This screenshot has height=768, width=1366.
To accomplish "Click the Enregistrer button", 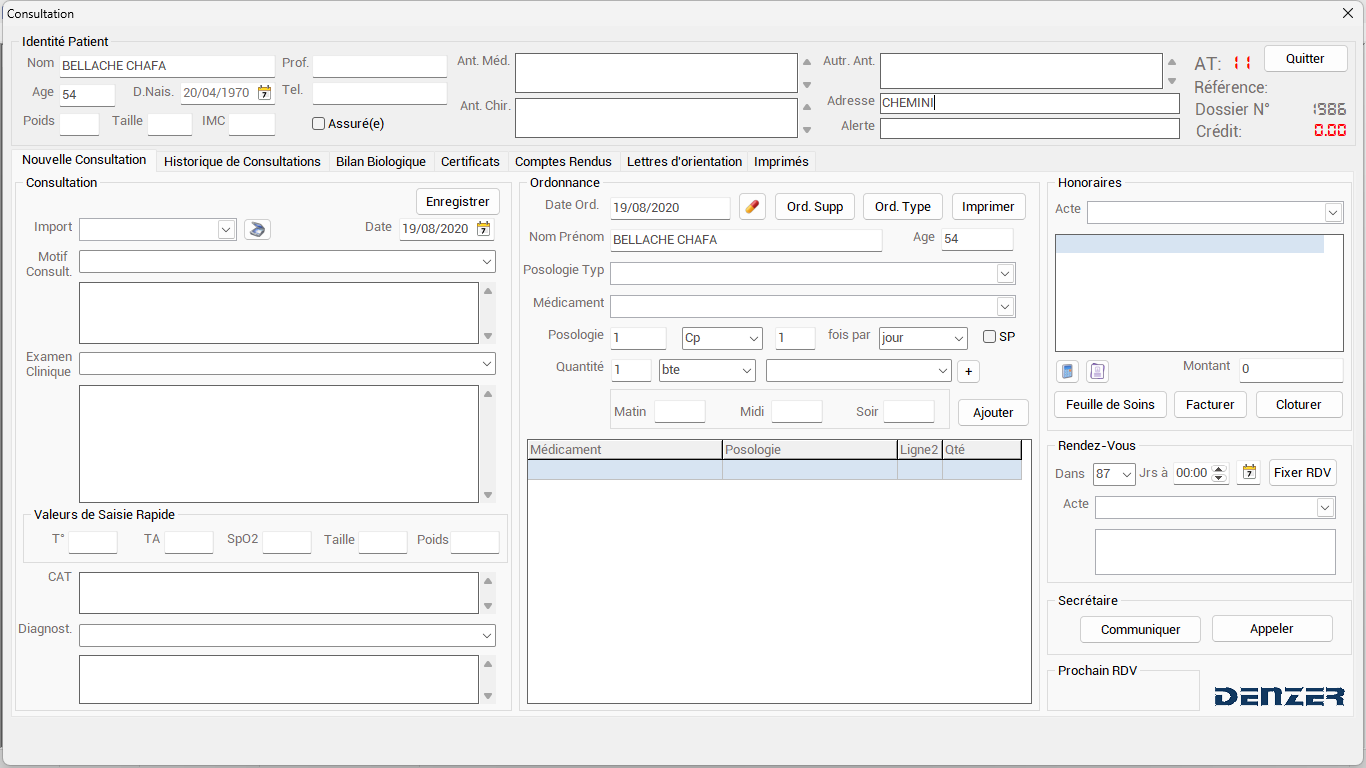I will coord(457,201).
